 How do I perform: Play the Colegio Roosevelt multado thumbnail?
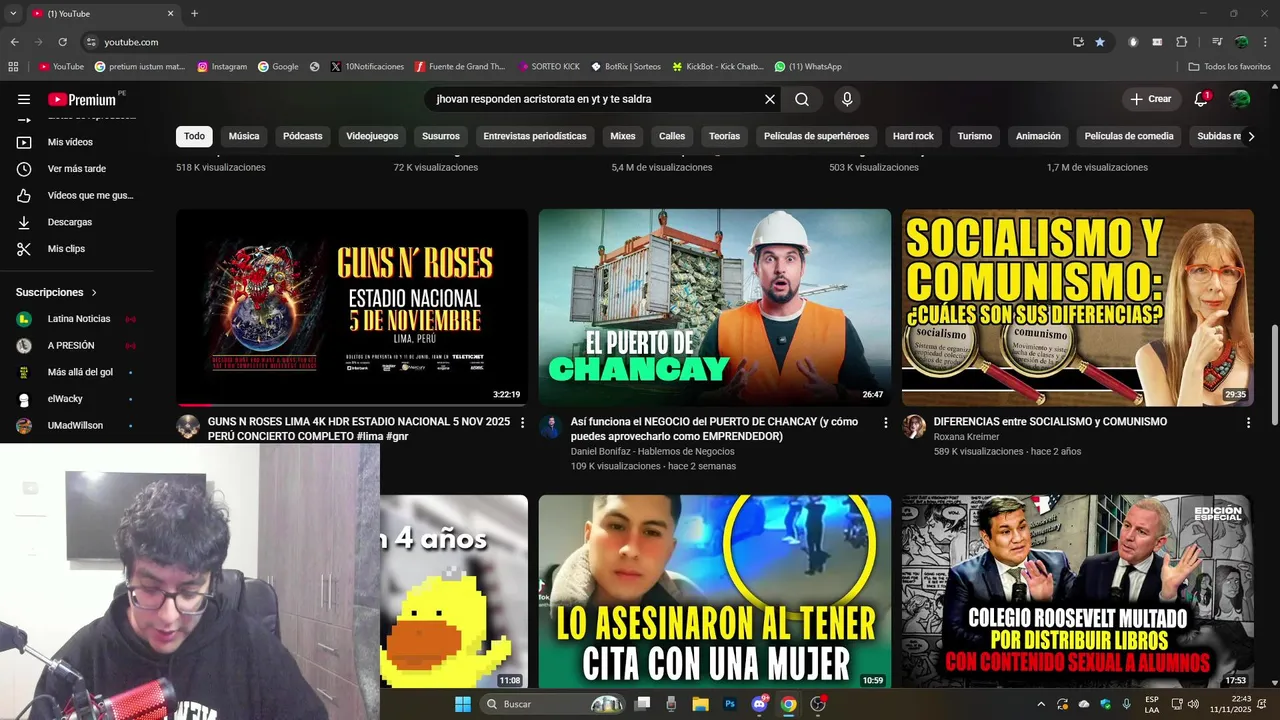click(x=1078, y=591)
